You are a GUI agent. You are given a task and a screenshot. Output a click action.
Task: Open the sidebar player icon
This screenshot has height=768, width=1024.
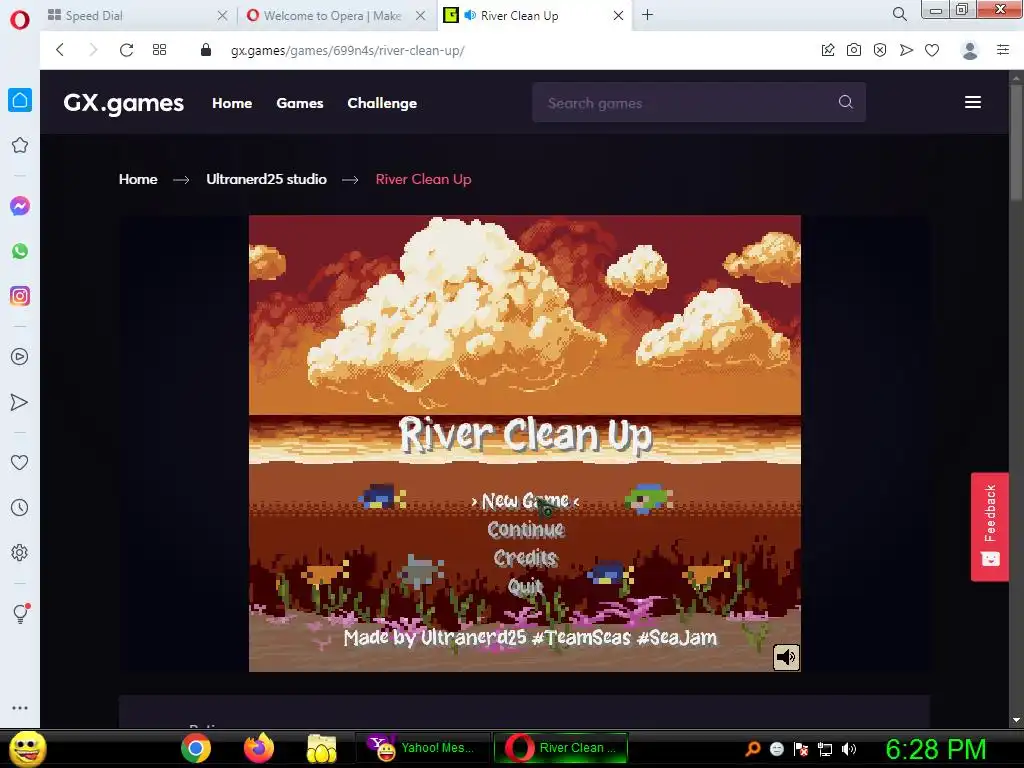[20, 357]
